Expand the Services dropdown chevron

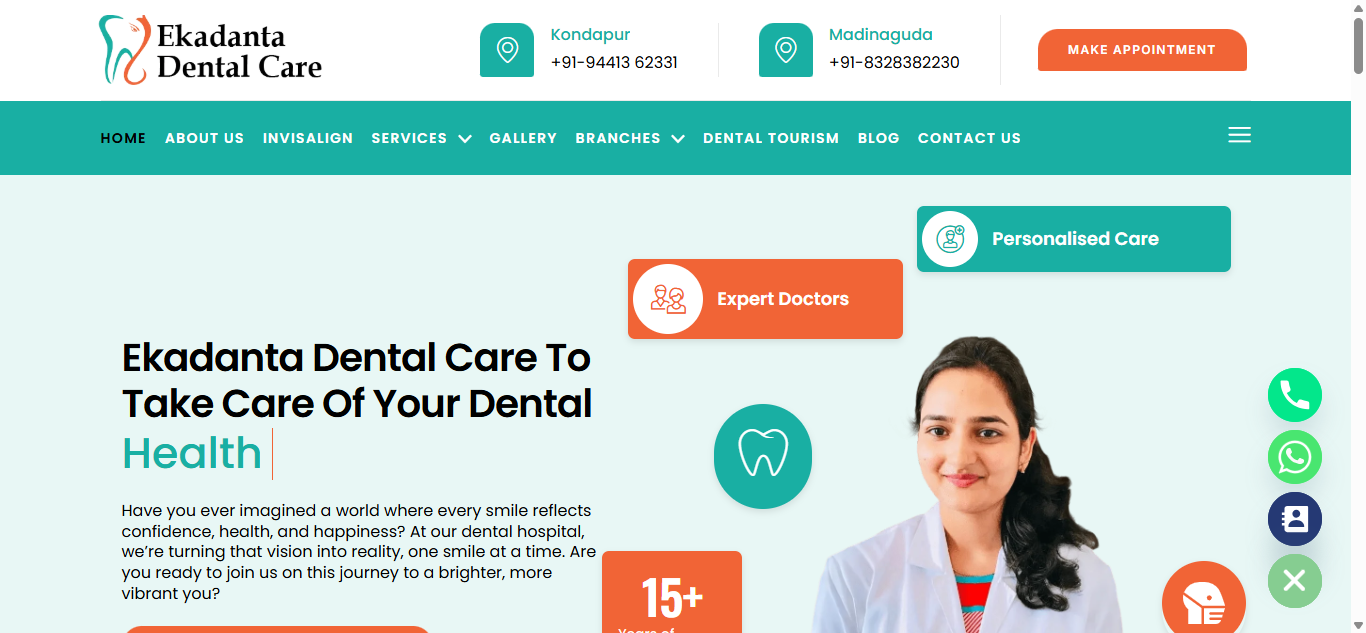[x=465, y=139]
